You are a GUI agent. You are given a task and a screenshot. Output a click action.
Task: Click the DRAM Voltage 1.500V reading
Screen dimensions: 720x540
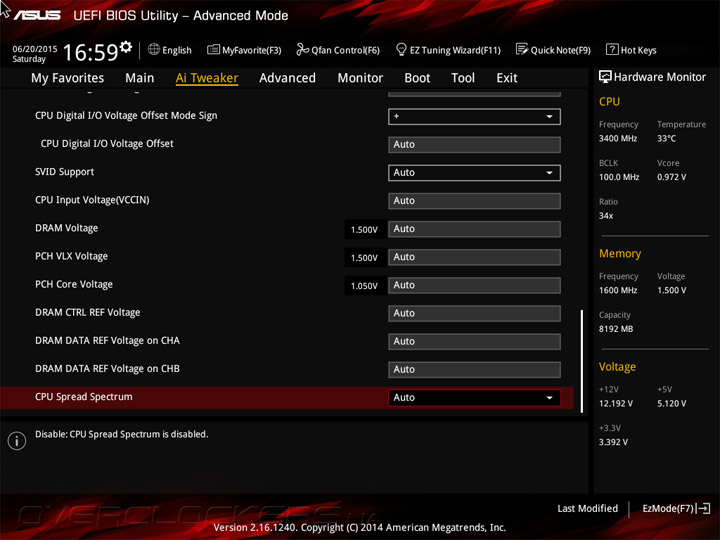click(x=364, y=230)
